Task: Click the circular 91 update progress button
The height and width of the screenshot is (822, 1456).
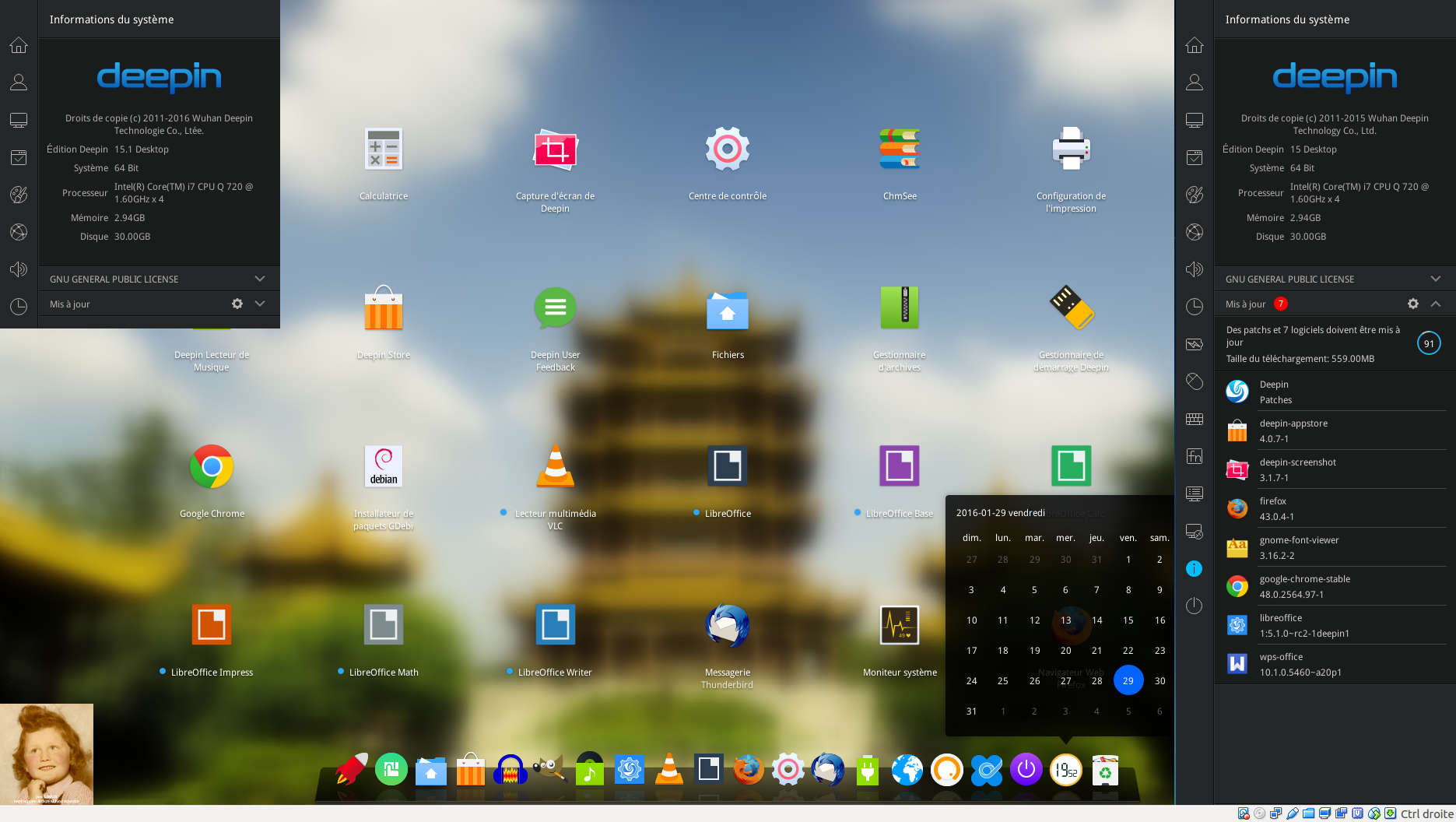Action: tap(1429, 343)
